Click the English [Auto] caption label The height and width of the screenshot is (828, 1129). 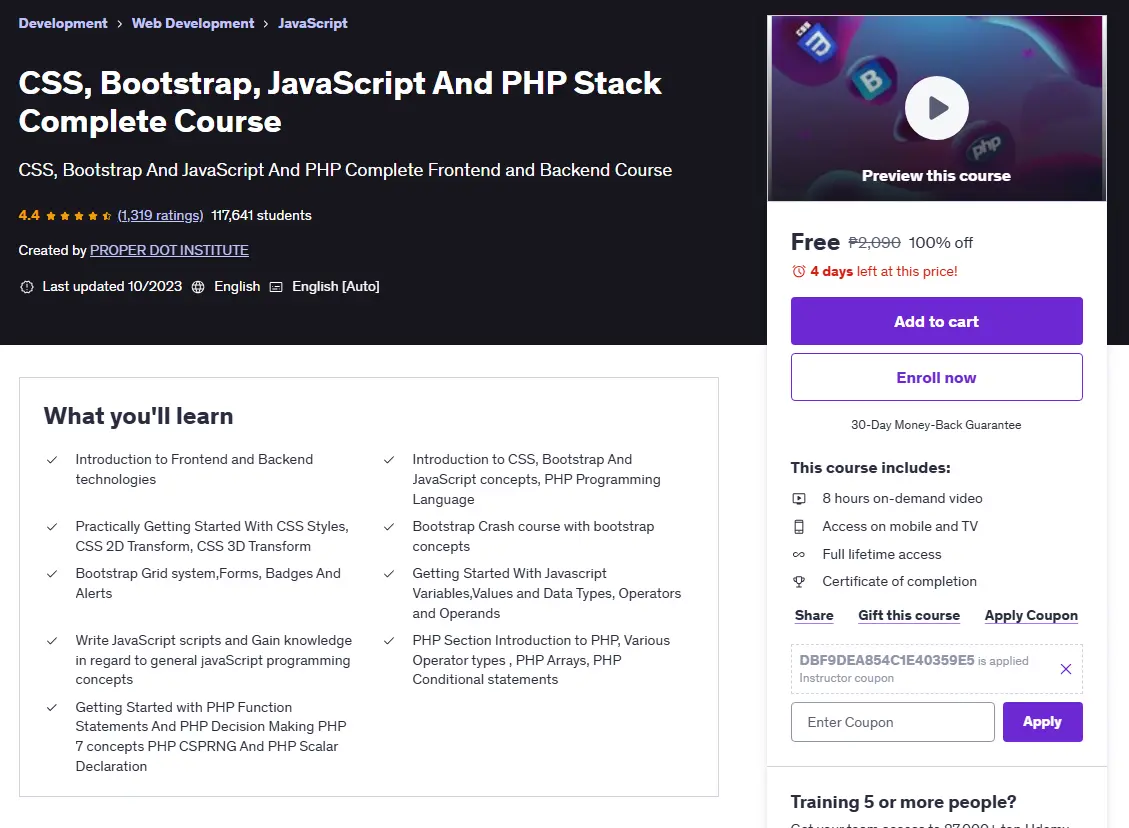click(x=336, y=287)
